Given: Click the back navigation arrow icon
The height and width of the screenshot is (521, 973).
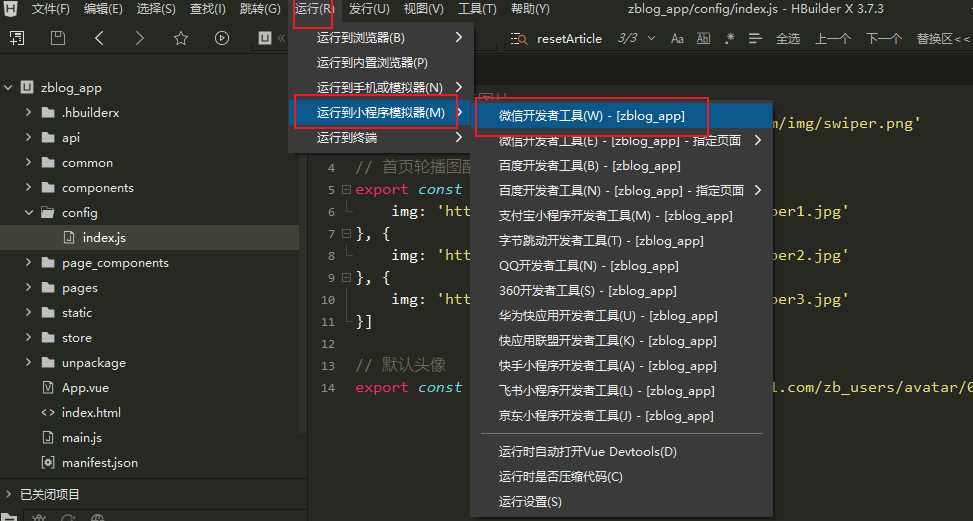Looking at the screenshot, I should (x=99, y=38).
